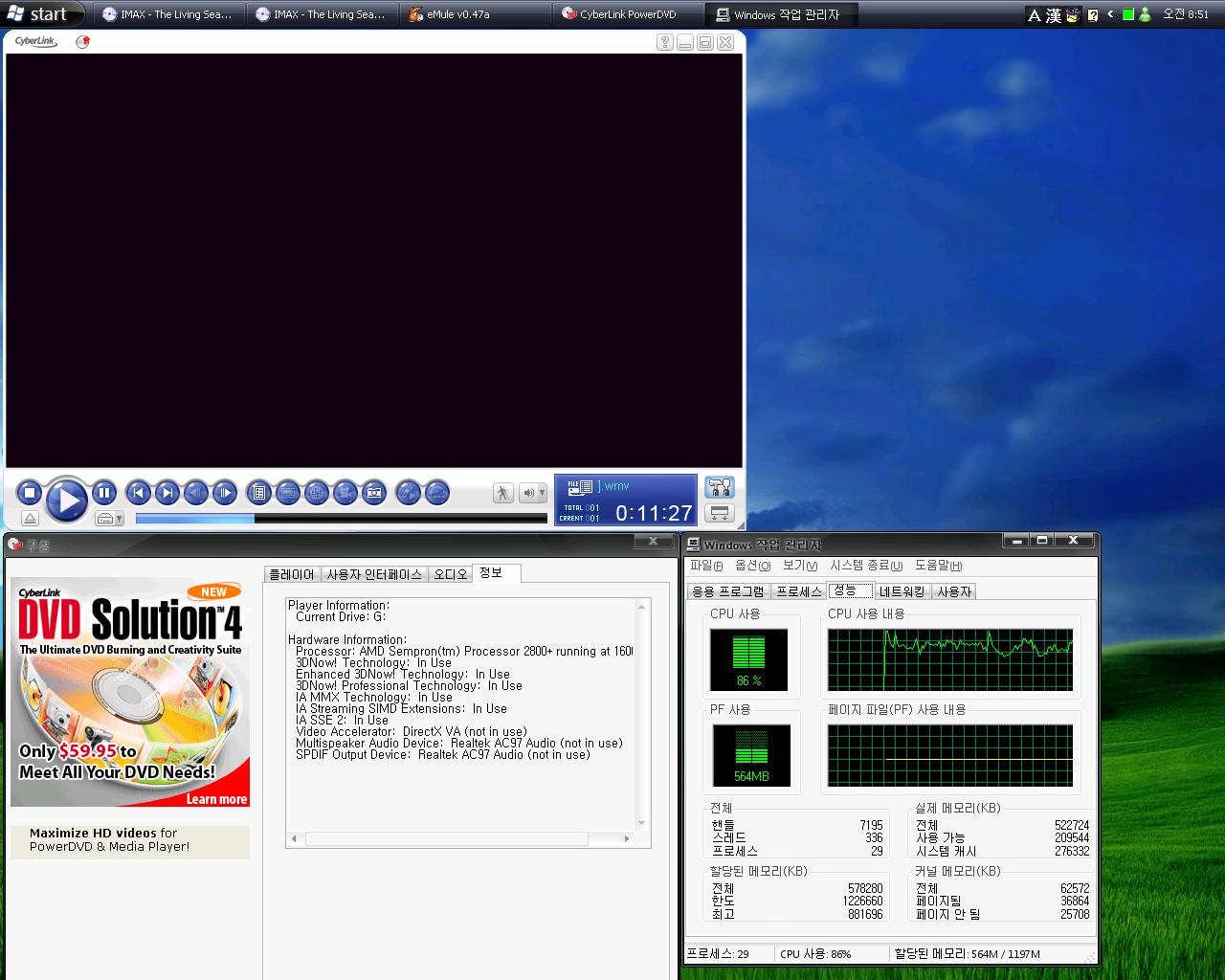Open the 옵션 menu in Task Manager
This screenshot has height=980, width=1225.
click(x=752, y=566)
